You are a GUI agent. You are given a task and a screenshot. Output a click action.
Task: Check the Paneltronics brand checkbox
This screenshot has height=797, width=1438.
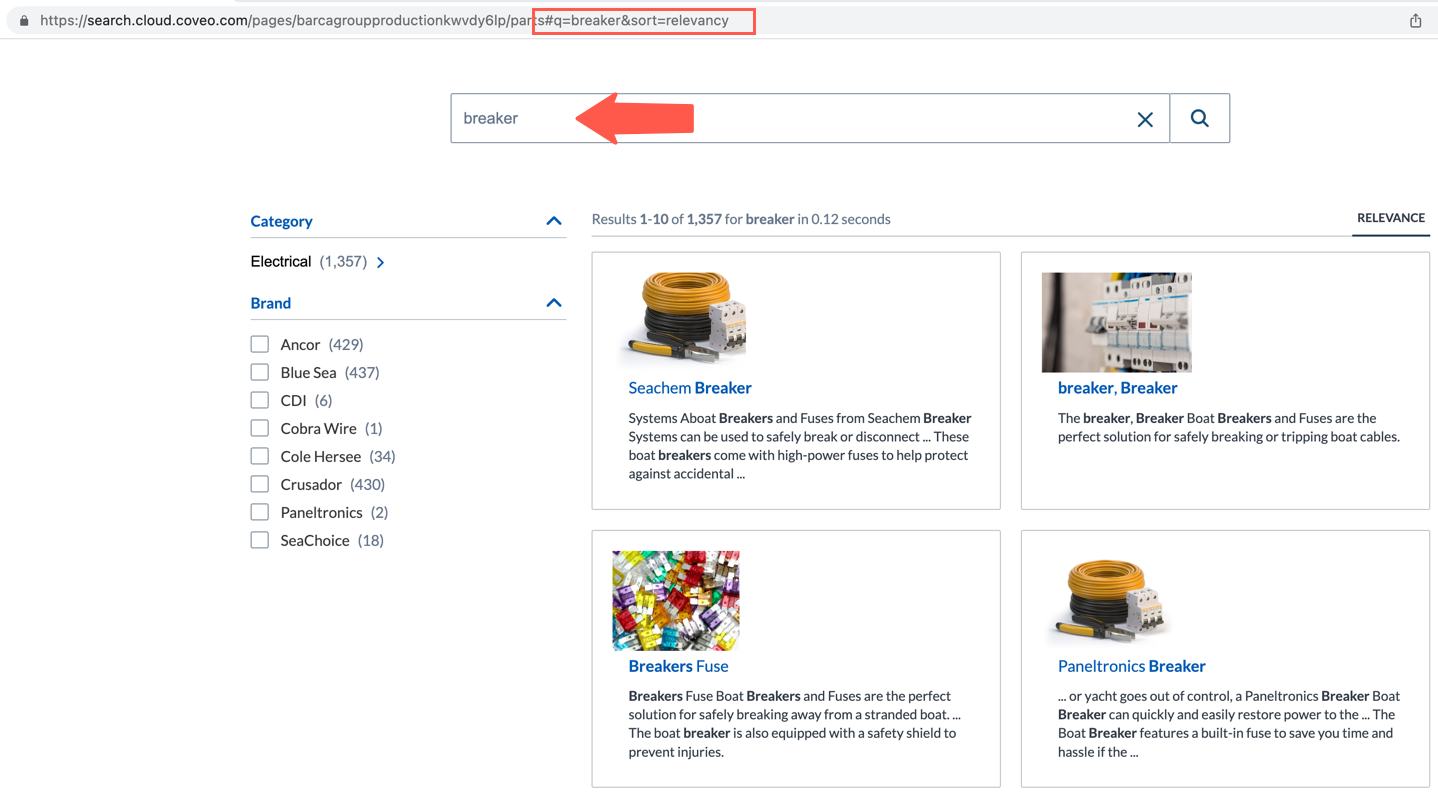pyautogui.click(x=260, y=512)
